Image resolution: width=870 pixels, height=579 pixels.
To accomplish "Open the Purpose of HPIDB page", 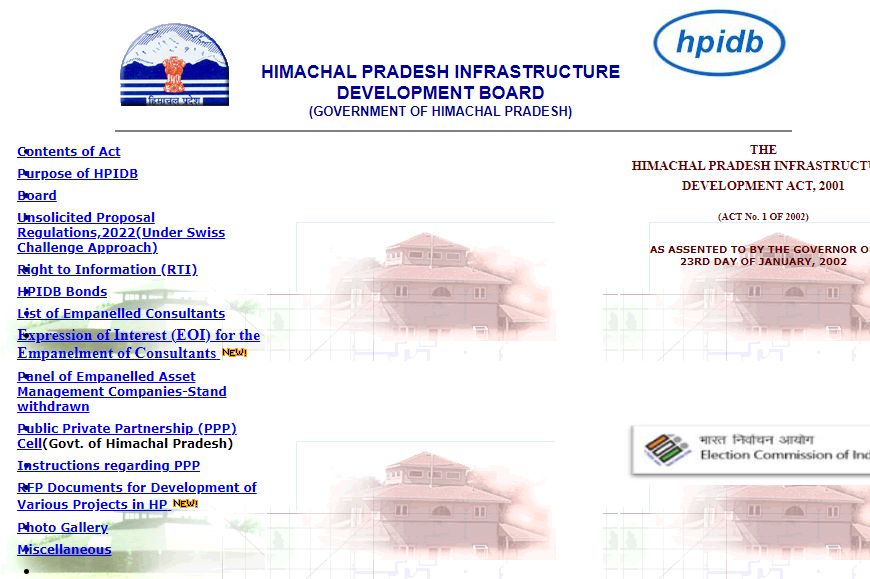I will (x=78, y=174).
